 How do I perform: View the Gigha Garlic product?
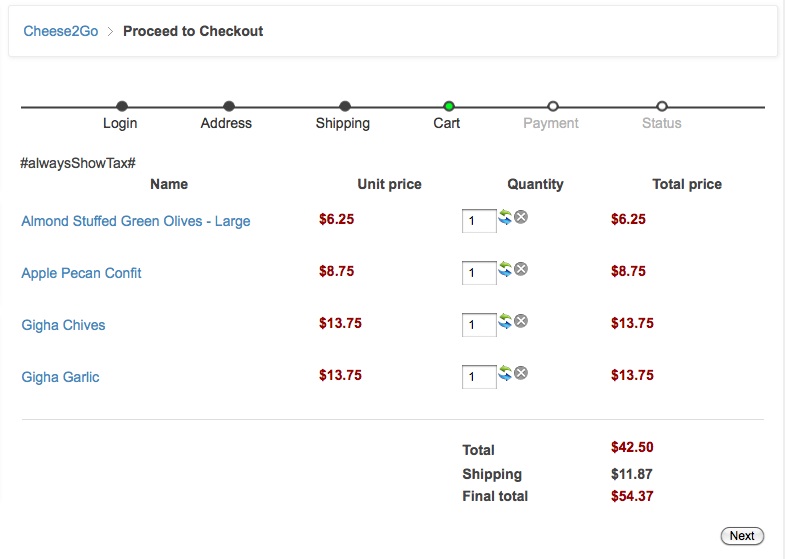60,377
